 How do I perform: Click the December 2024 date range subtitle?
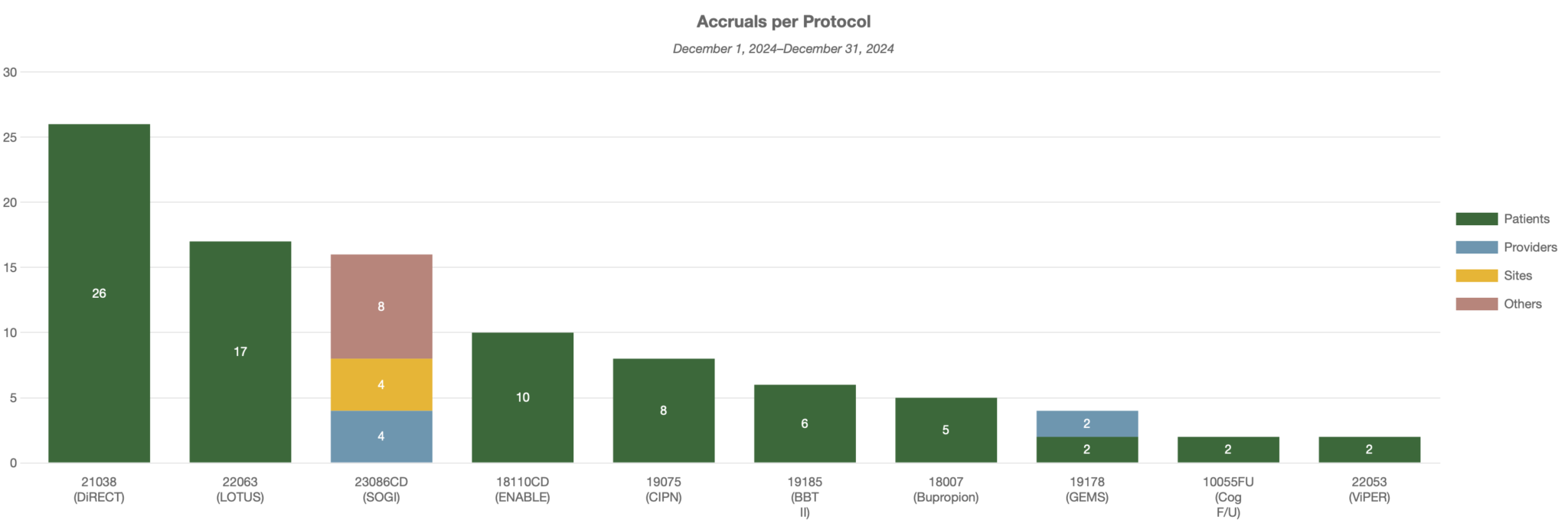(x=783, y=49)
